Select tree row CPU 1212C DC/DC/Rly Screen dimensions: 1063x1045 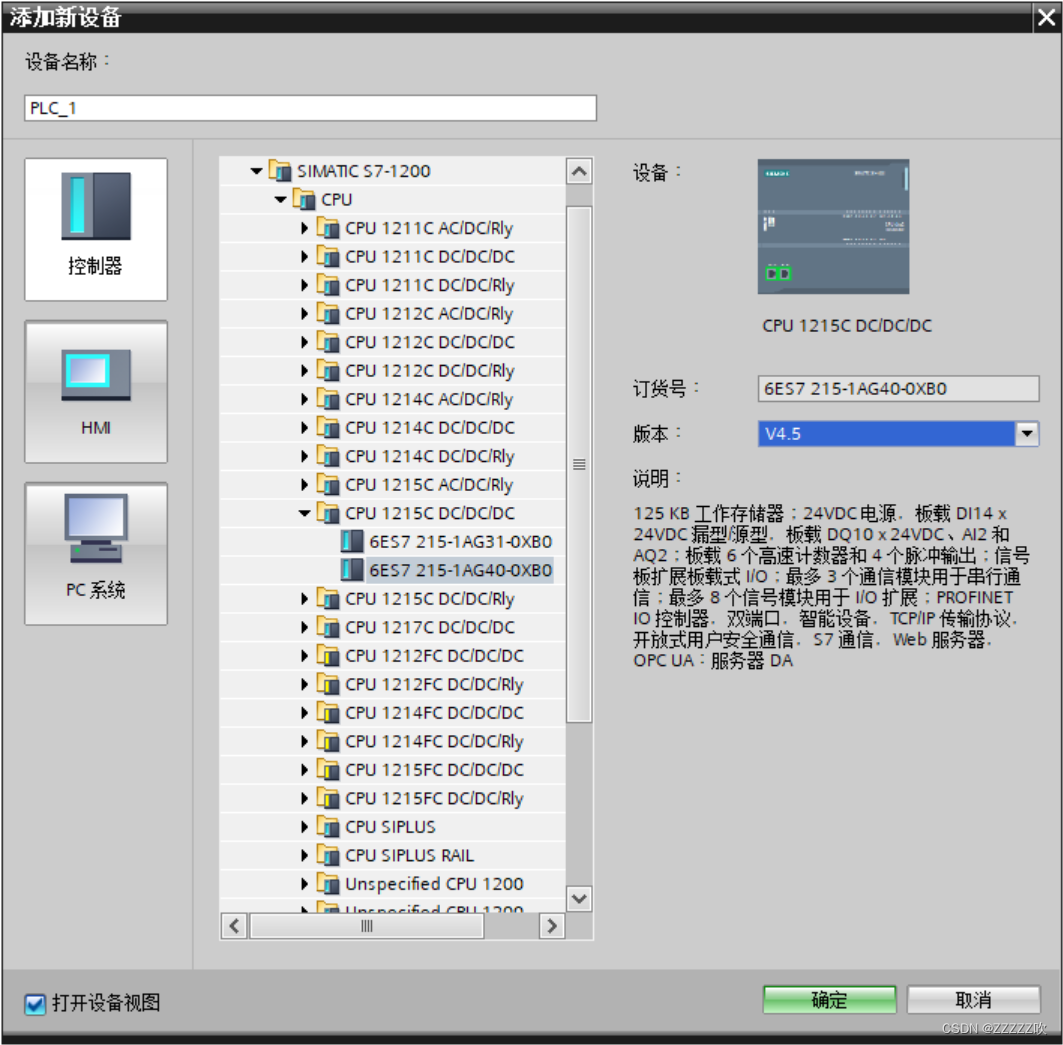pos(392,370)
